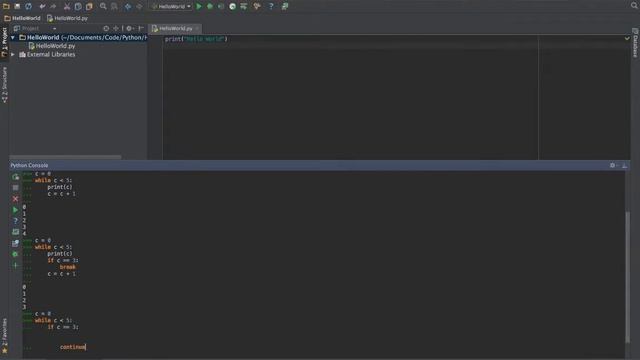Screen dimensions: 640x360
Task: Start debugging with the green bug icon
Action: pos(210,7)
